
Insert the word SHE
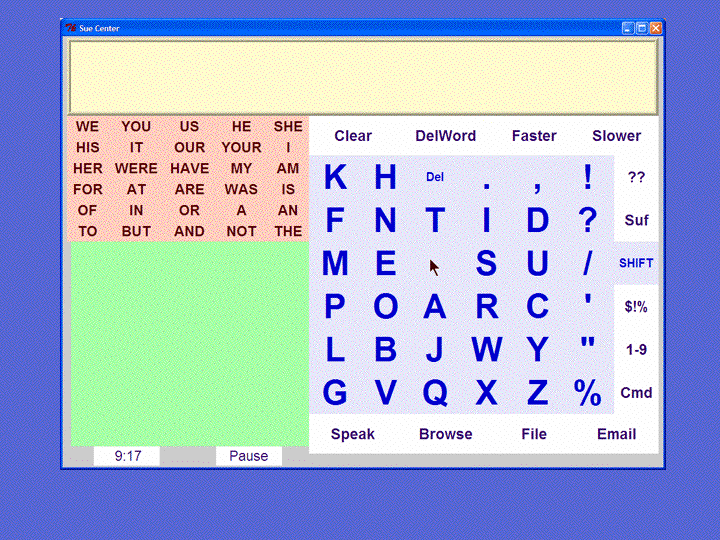pyautogui.click(x=288, y=126)
